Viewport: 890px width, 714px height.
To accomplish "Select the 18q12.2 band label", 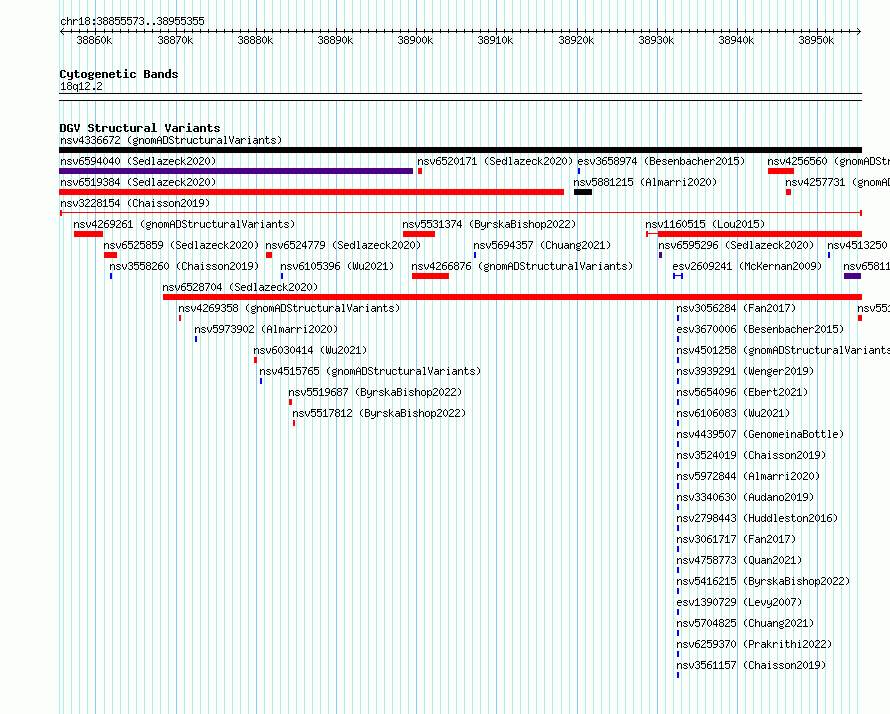I will point(81,86).
